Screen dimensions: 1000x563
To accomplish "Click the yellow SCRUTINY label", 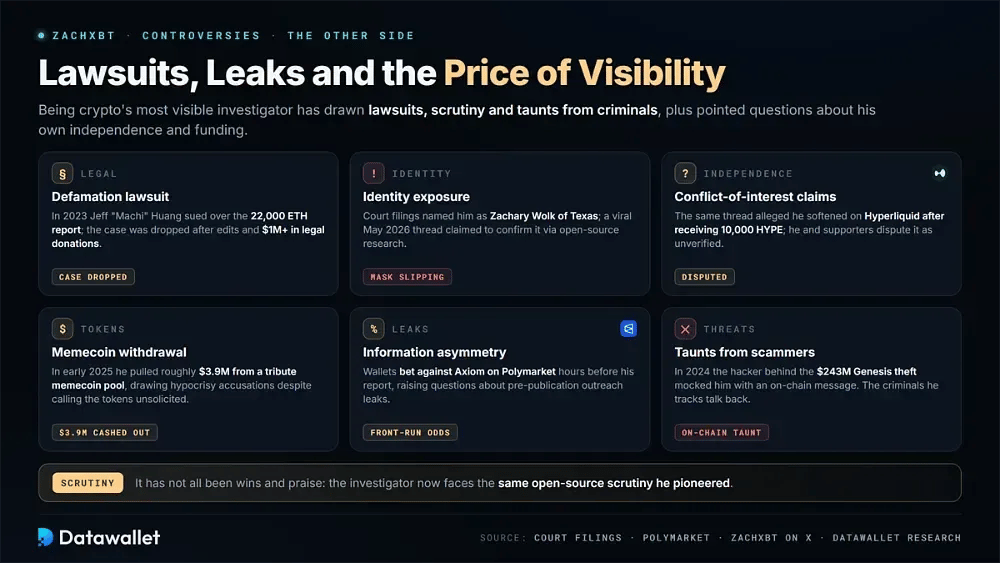I will pyautogui.click(x=87, y=483).
